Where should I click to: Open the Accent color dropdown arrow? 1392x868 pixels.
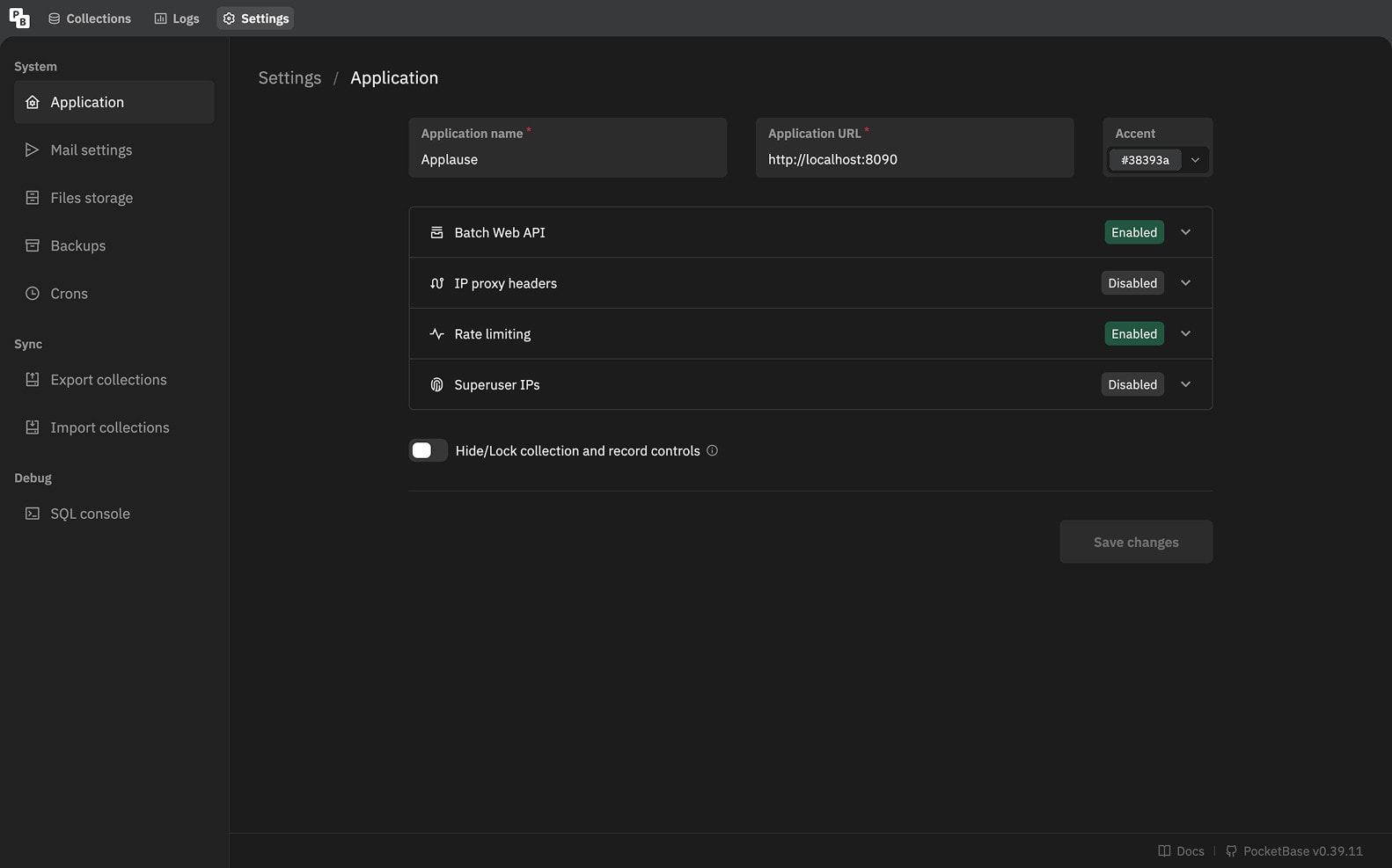[x=1195, y=160]
